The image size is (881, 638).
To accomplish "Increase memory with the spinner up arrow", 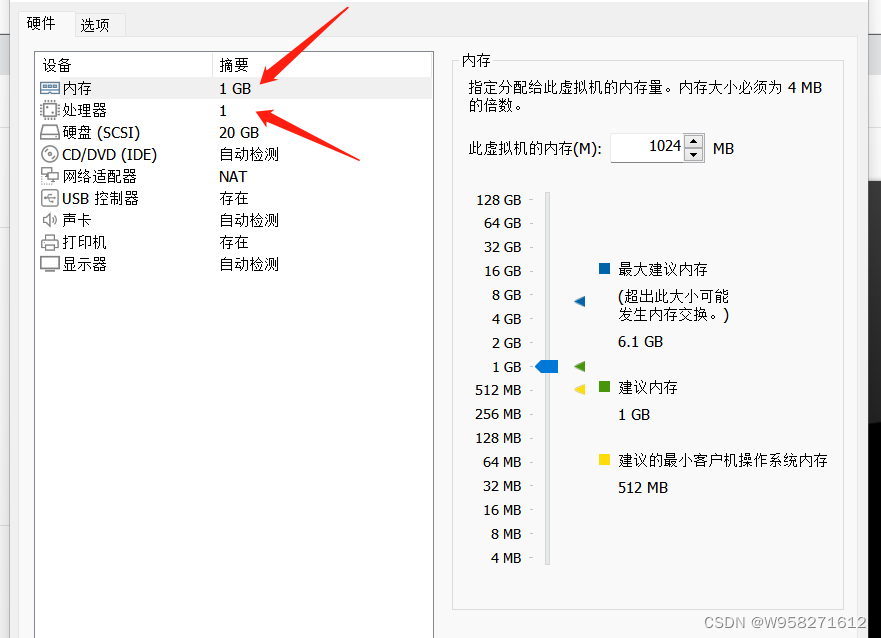I will 694,141.
